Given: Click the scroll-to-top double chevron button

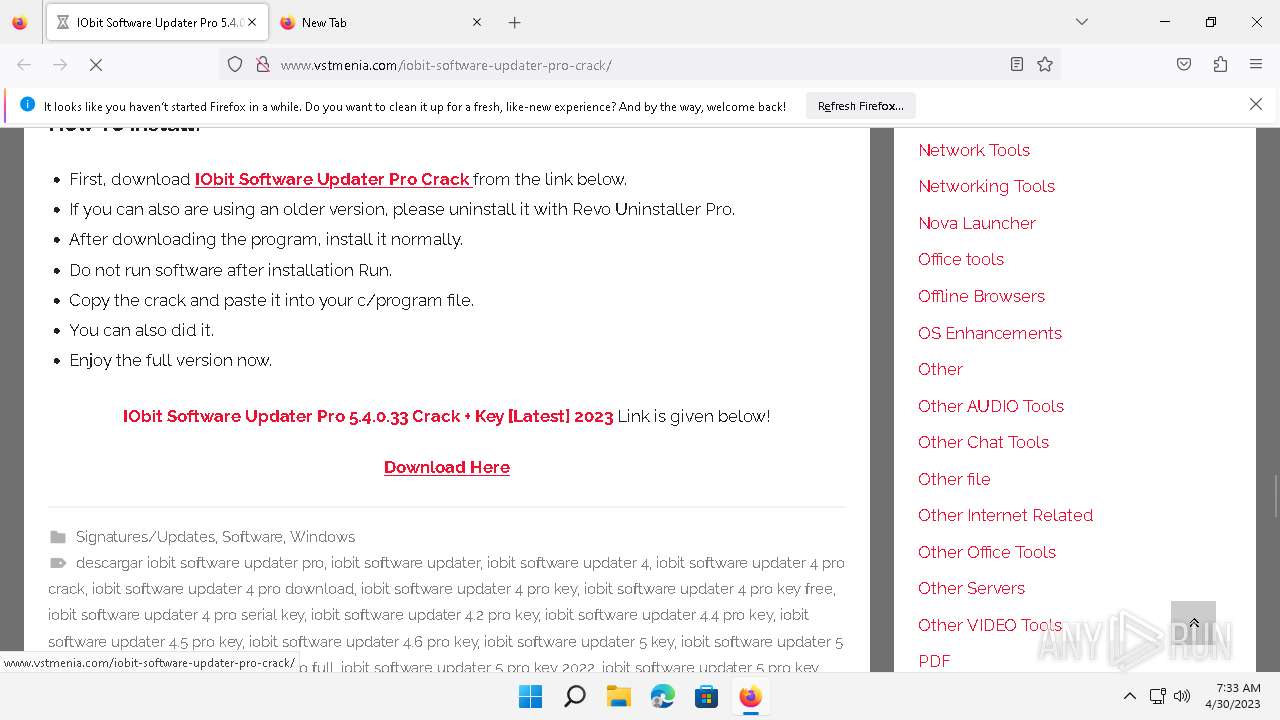Looking at the screenshot, I should click(x=1193, y=623).
